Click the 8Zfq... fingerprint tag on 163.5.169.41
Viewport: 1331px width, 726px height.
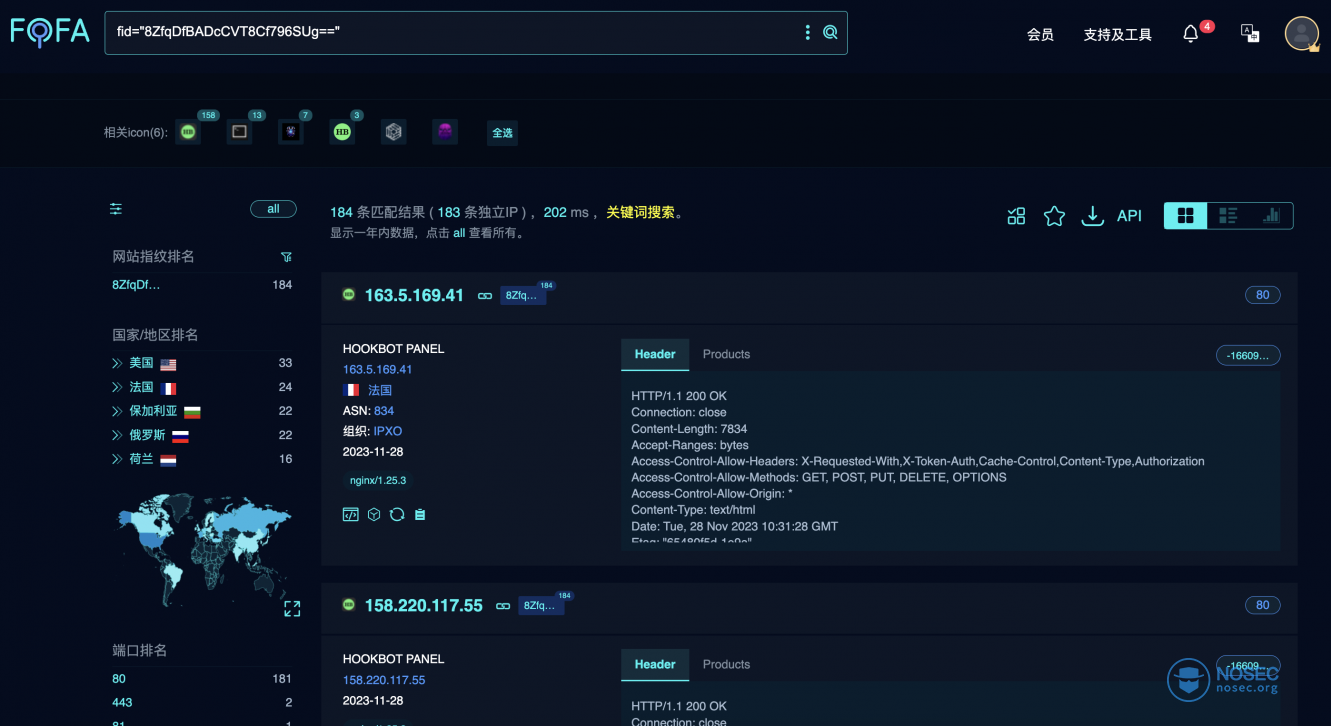[x=523, y=295]
